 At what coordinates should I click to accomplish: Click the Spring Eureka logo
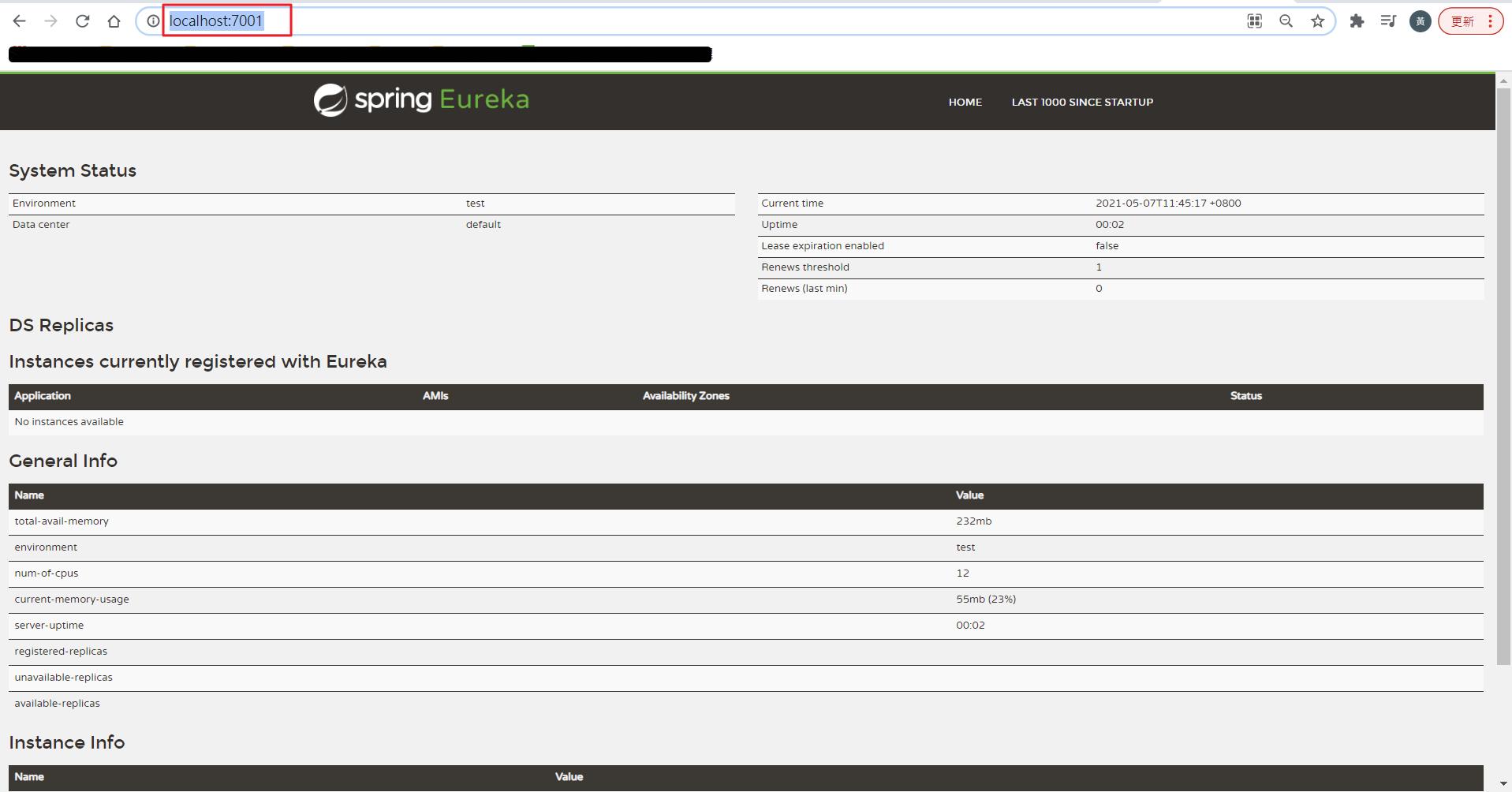pos(421,100)
